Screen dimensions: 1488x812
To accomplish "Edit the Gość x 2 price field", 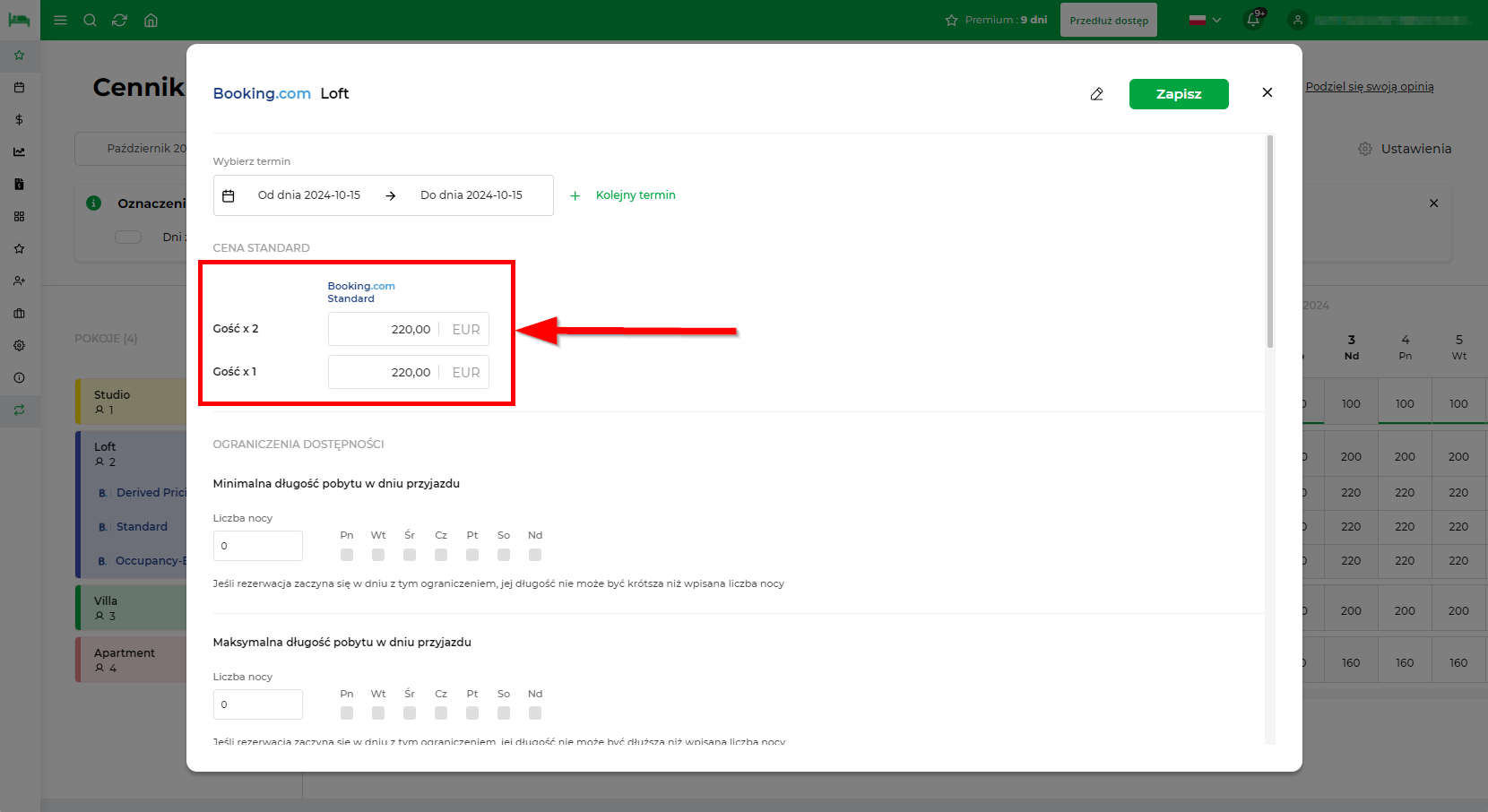I will [x=409, y=329].
